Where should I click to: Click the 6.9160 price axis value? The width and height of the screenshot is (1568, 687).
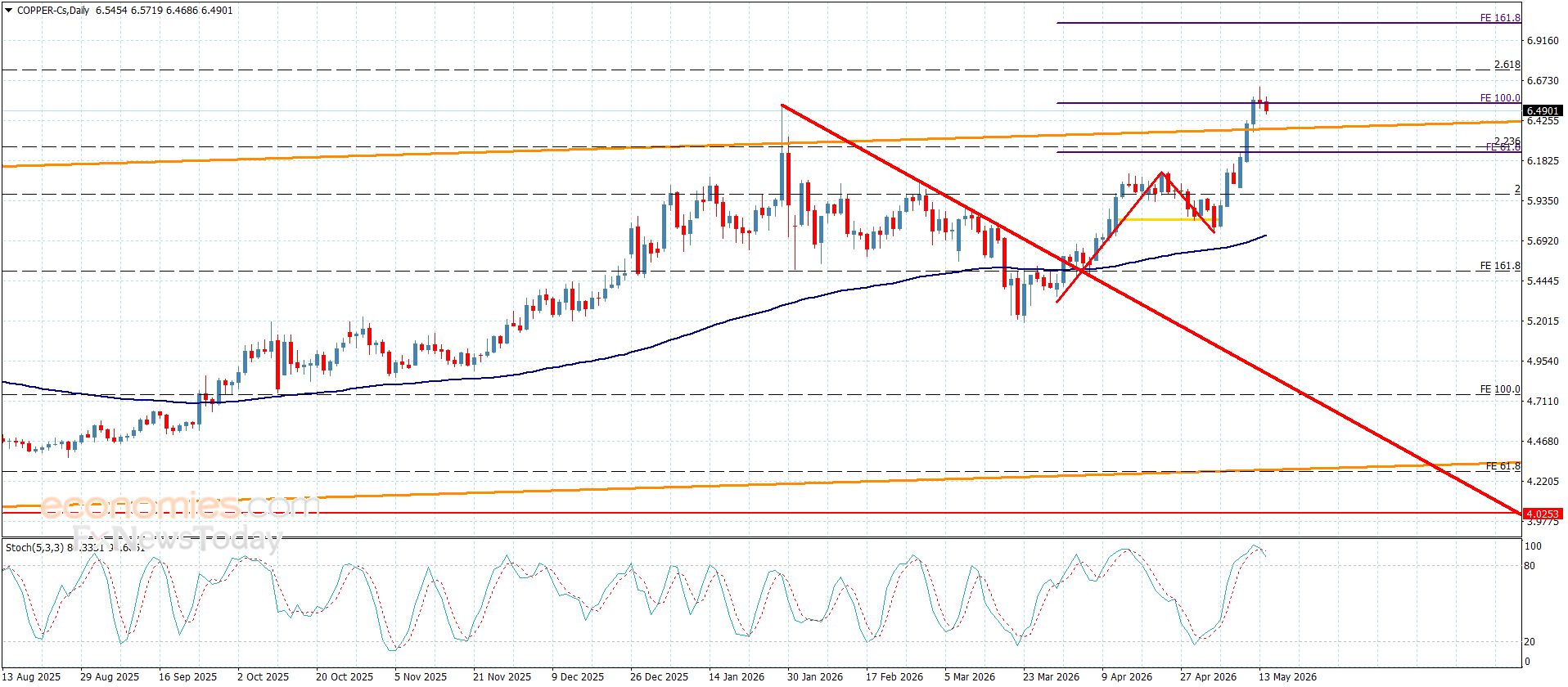[x=1543, y=40]
